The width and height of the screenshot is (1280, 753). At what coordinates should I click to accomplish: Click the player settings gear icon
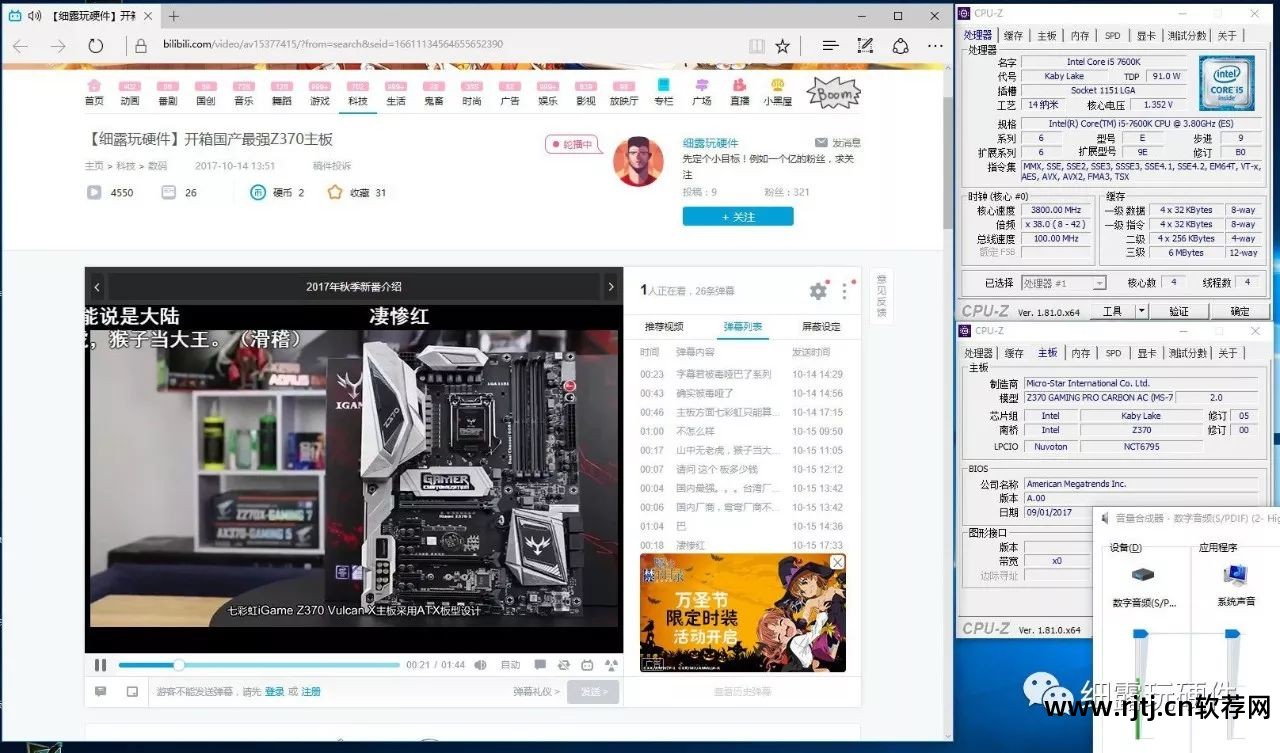click(818, 291)
